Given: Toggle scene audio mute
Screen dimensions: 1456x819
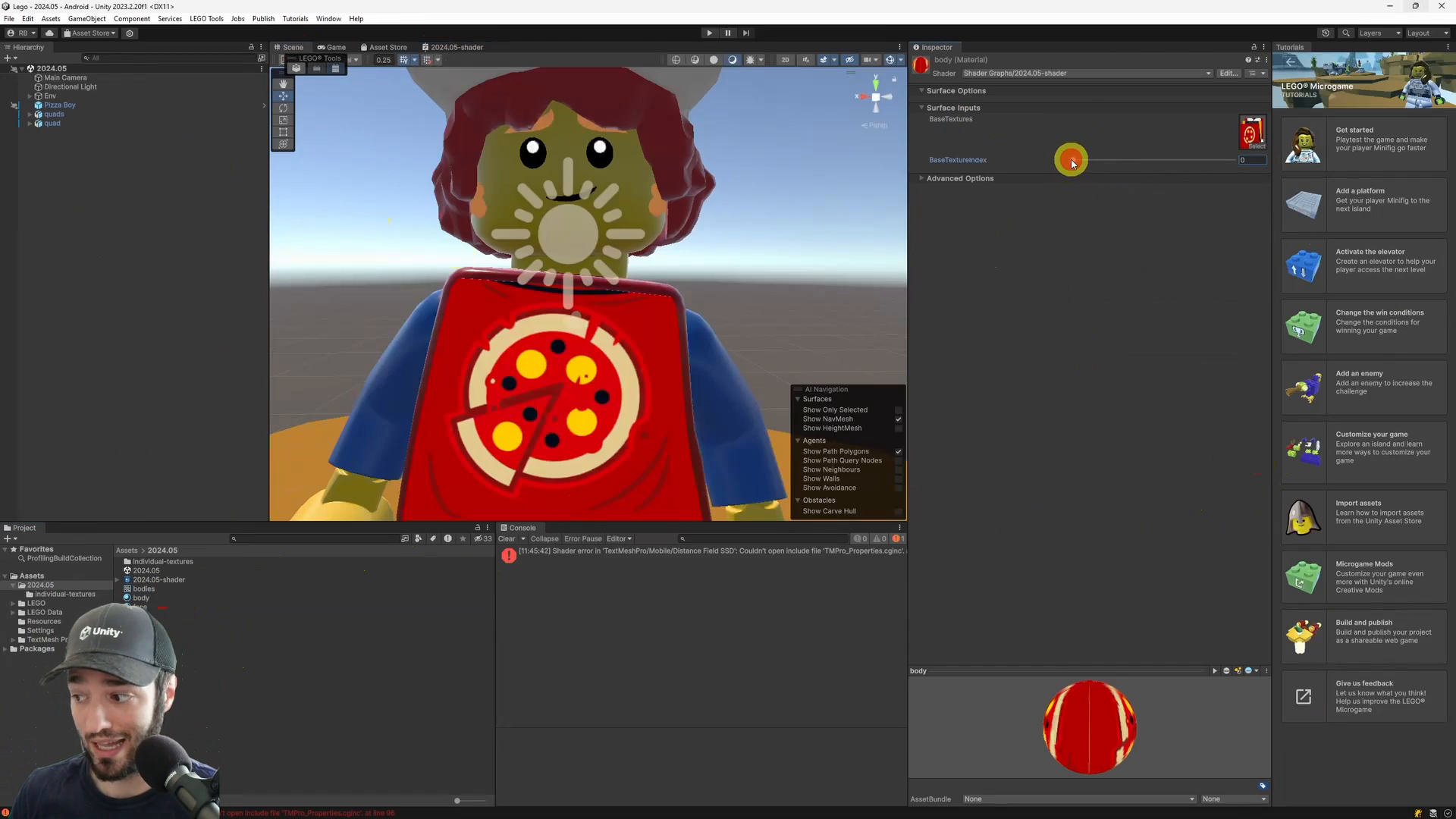Looking at the screenshot, I should [x=806, y=60].
